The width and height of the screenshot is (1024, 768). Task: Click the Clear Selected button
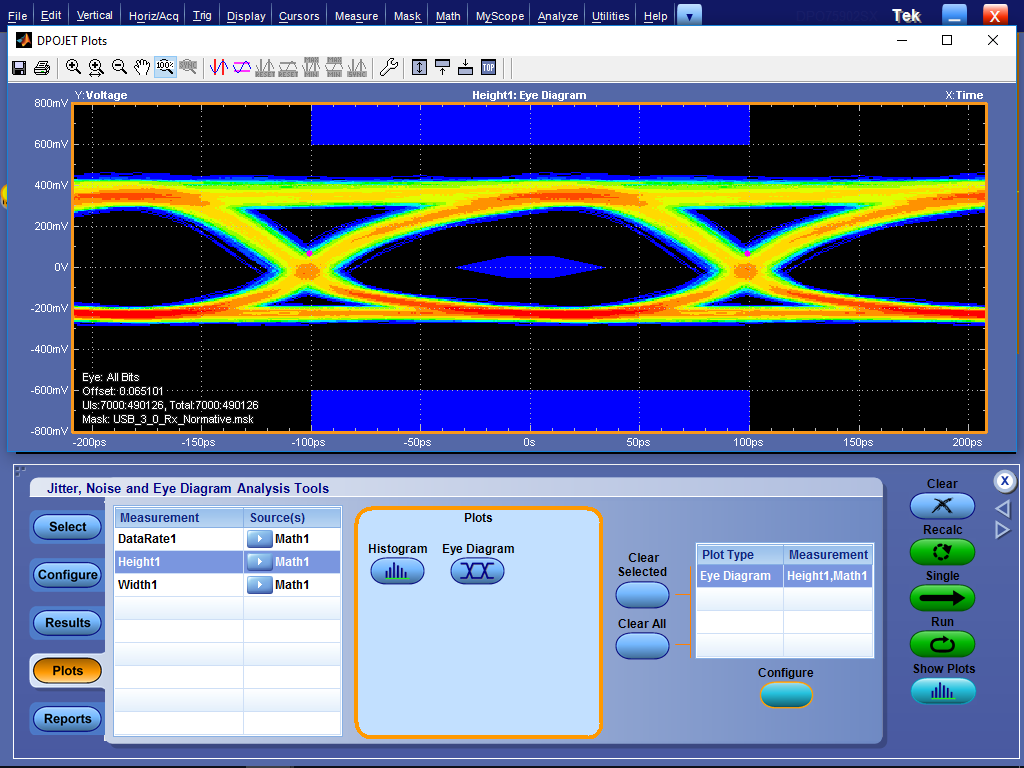643,595
